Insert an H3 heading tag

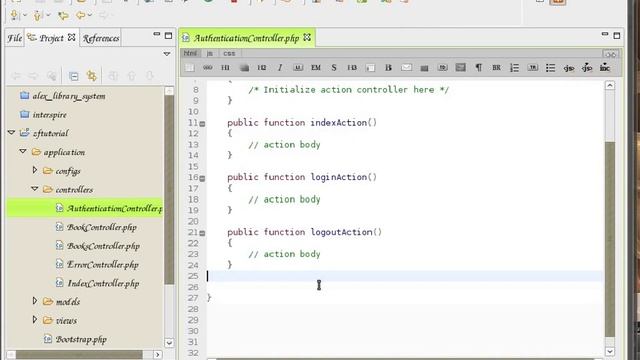pyautogui.click(x=352, y=68)
